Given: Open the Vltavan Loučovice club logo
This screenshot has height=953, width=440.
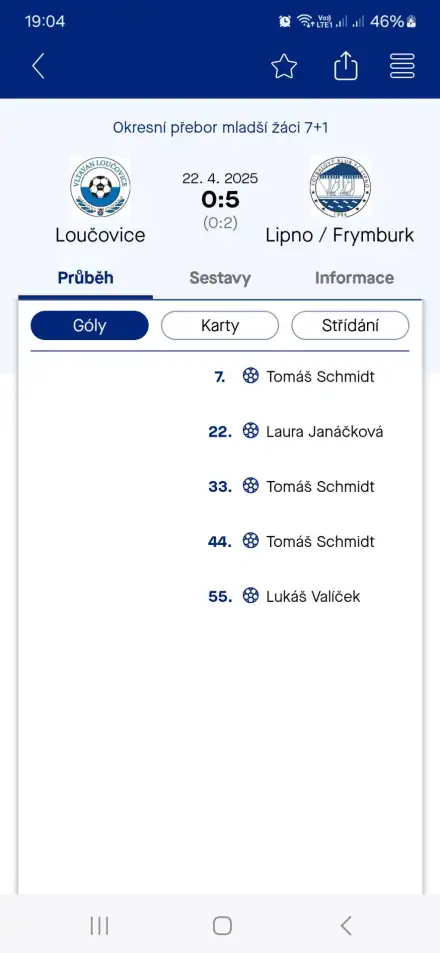Looking at the screenshot, I should pos(100,188).
